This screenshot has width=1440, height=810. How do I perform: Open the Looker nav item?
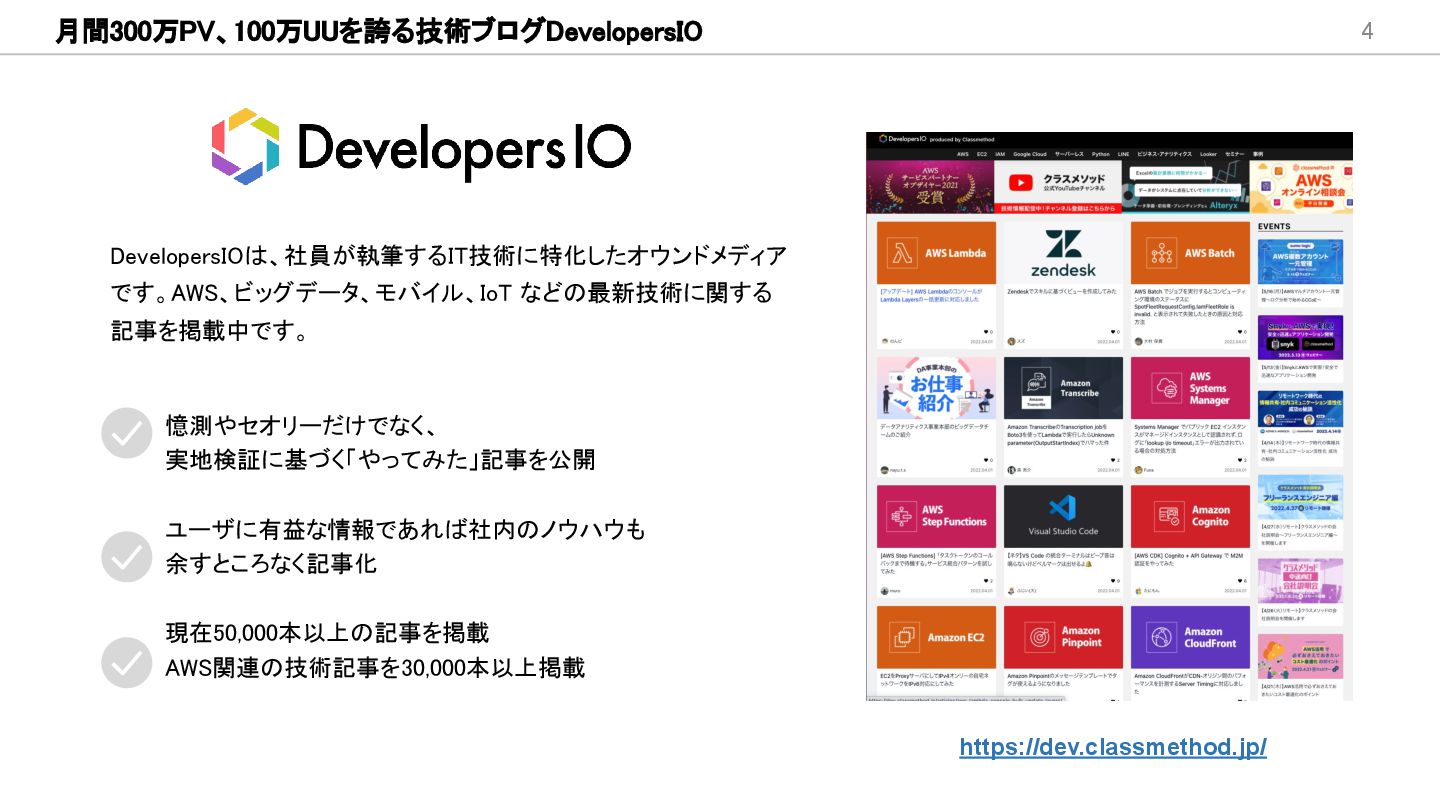1208,154
